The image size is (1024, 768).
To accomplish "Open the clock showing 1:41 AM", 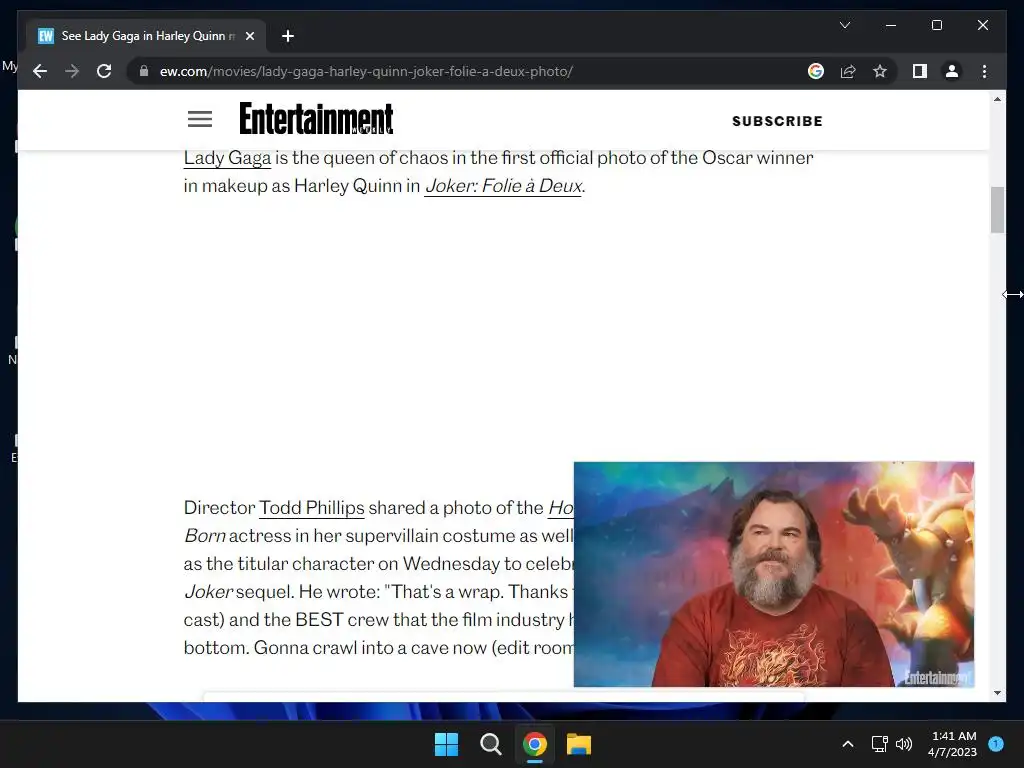I will click(952, 744).
